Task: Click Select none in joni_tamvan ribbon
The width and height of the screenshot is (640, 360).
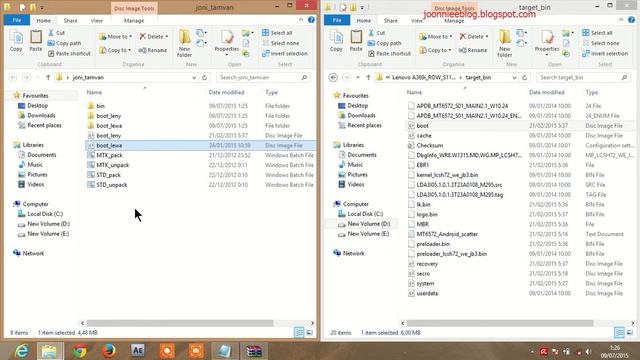Action: (281, 43)
